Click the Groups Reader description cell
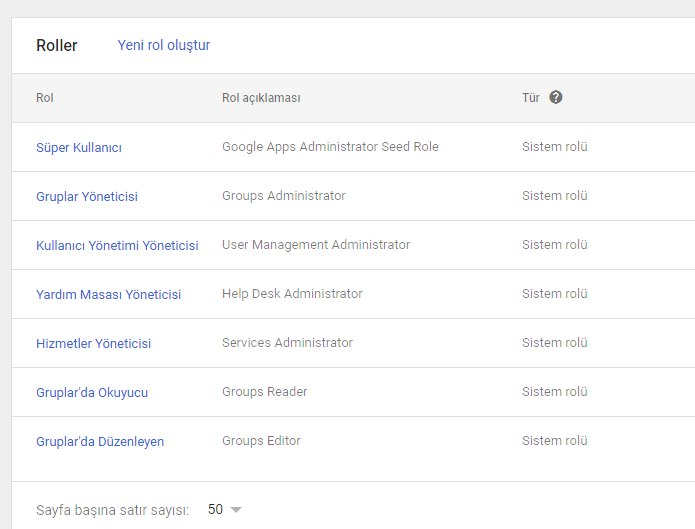Viewport: 695px width, 529px height. coord(264,392)
